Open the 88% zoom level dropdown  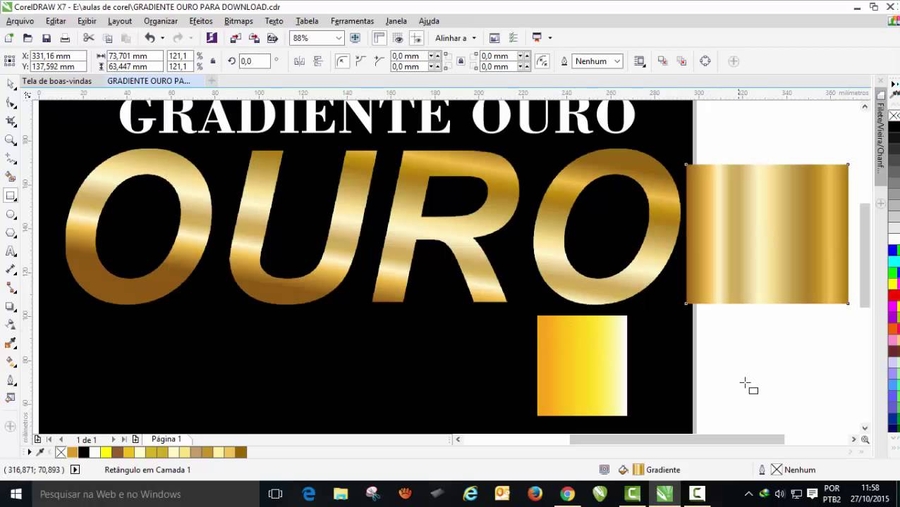(x=338, y=38)
